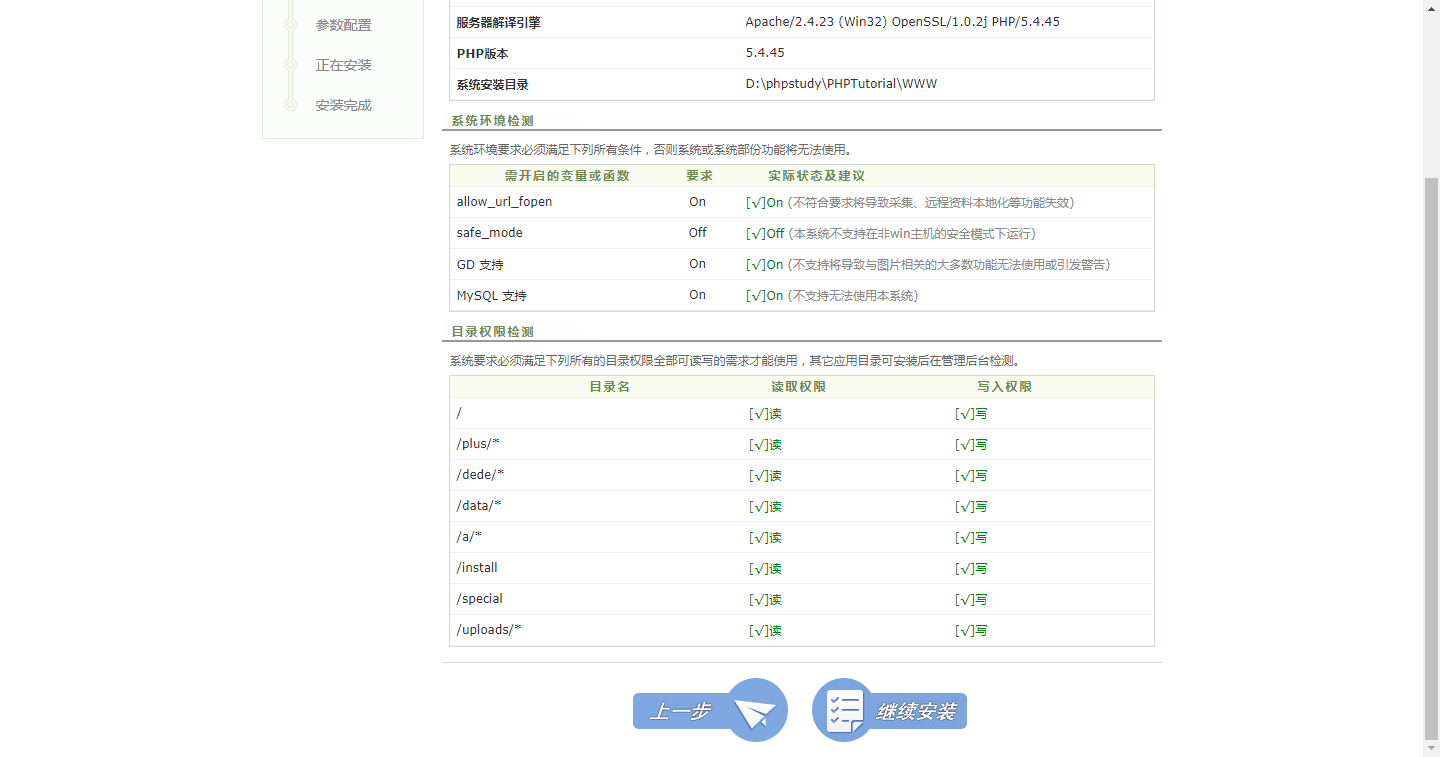Click the scrollbar down arrow
1440x757 pixels.
point(1431,748)
